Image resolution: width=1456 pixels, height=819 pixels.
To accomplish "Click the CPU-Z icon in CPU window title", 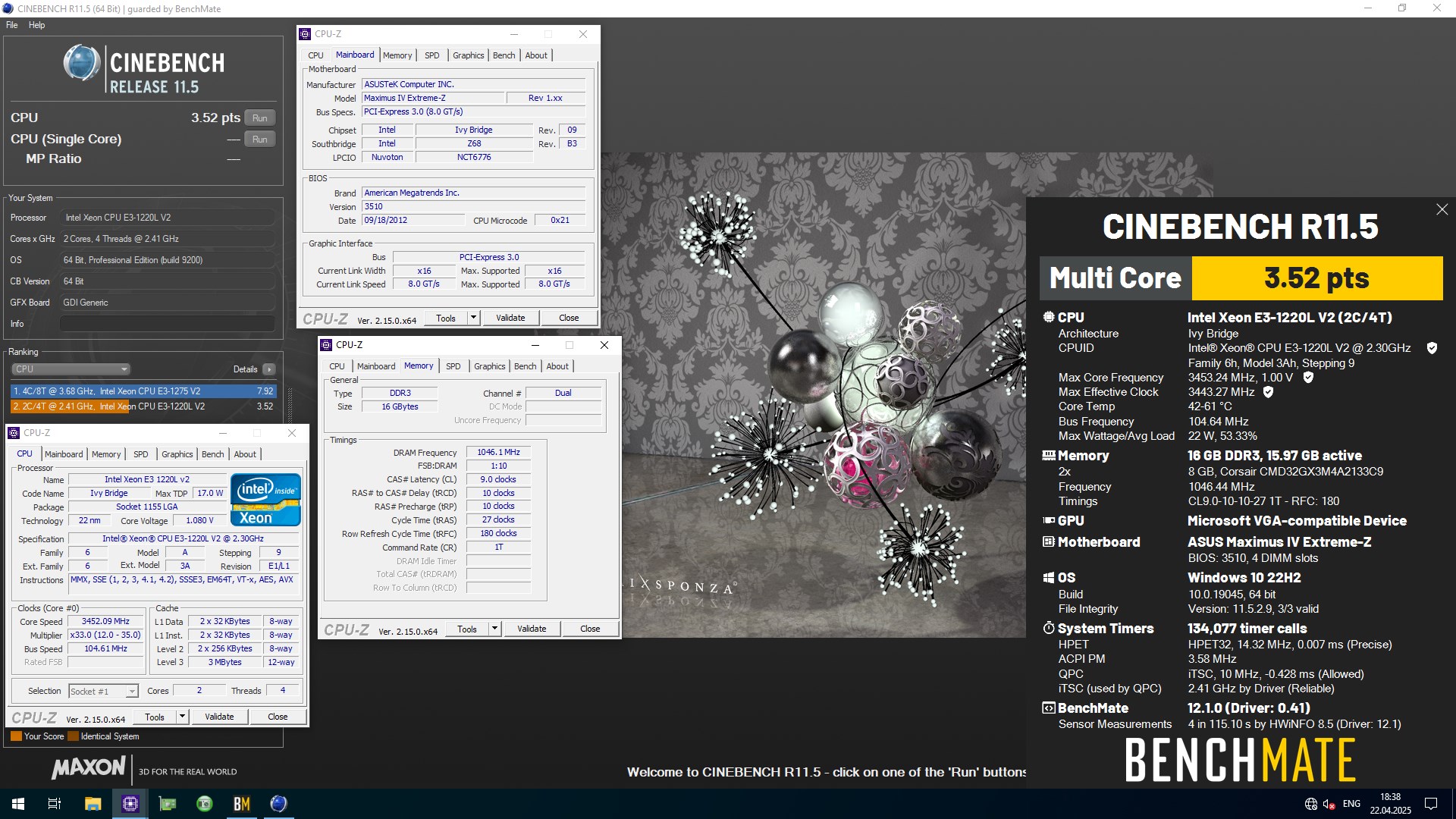I will [14, 433].
